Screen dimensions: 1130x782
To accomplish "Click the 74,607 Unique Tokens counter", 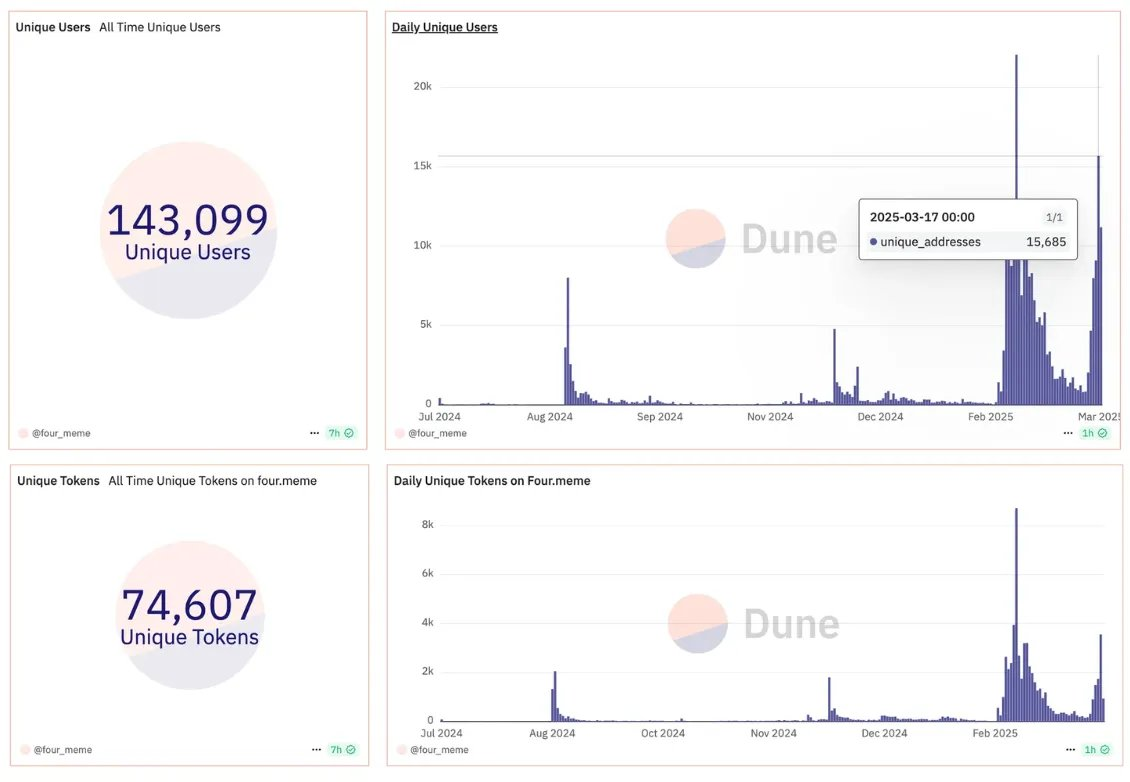I will 189,606.
